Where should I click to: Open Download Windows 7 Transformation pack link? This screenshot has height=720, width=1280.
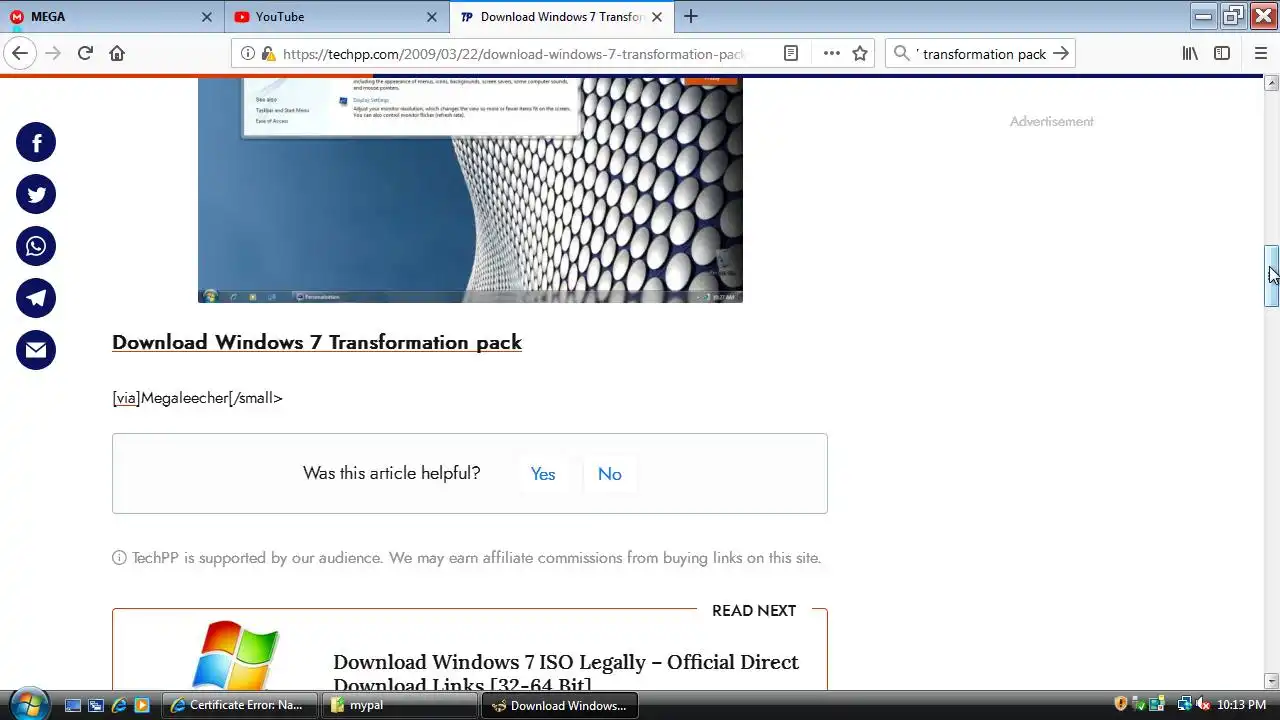[x=317, y=342]
